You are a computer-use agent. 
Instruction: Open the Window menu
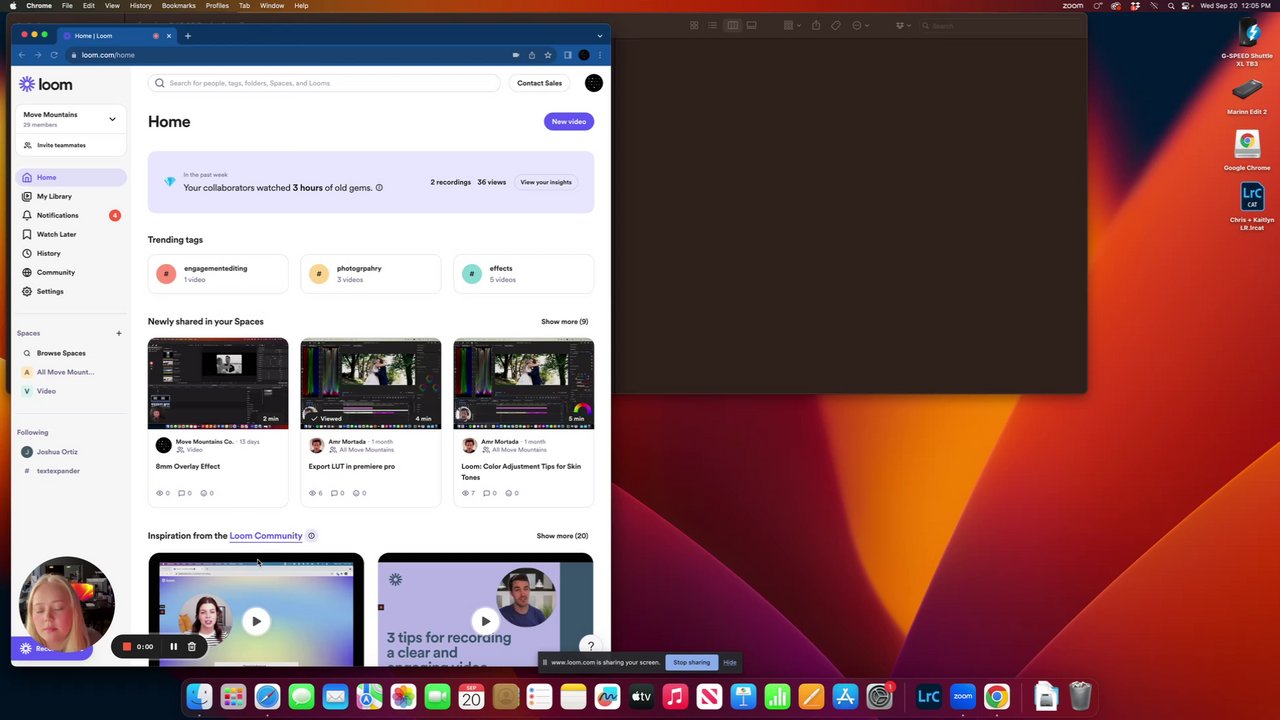coord(272,6)
